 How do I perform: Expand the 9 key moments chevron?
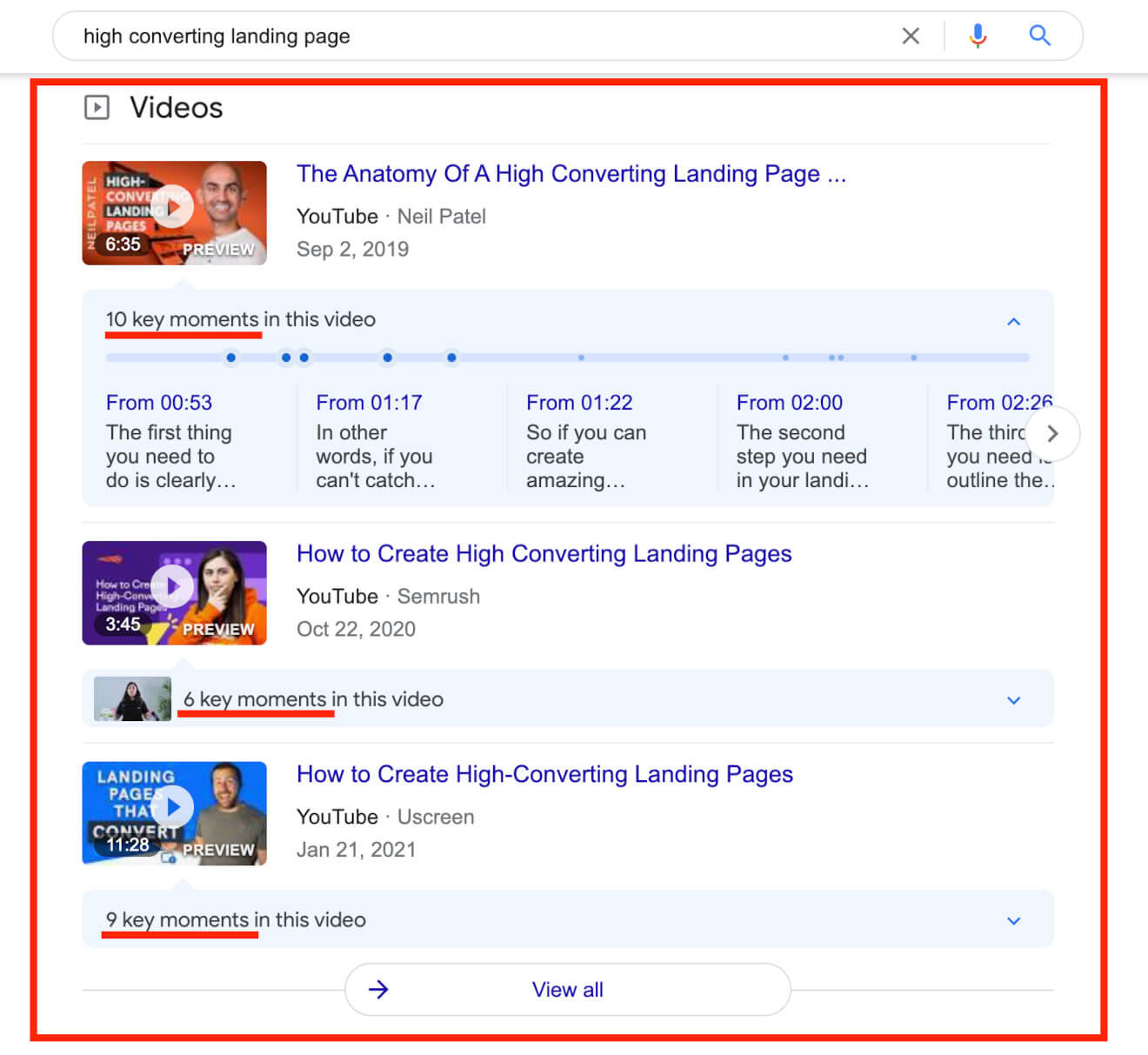[x=1013, y=921]
